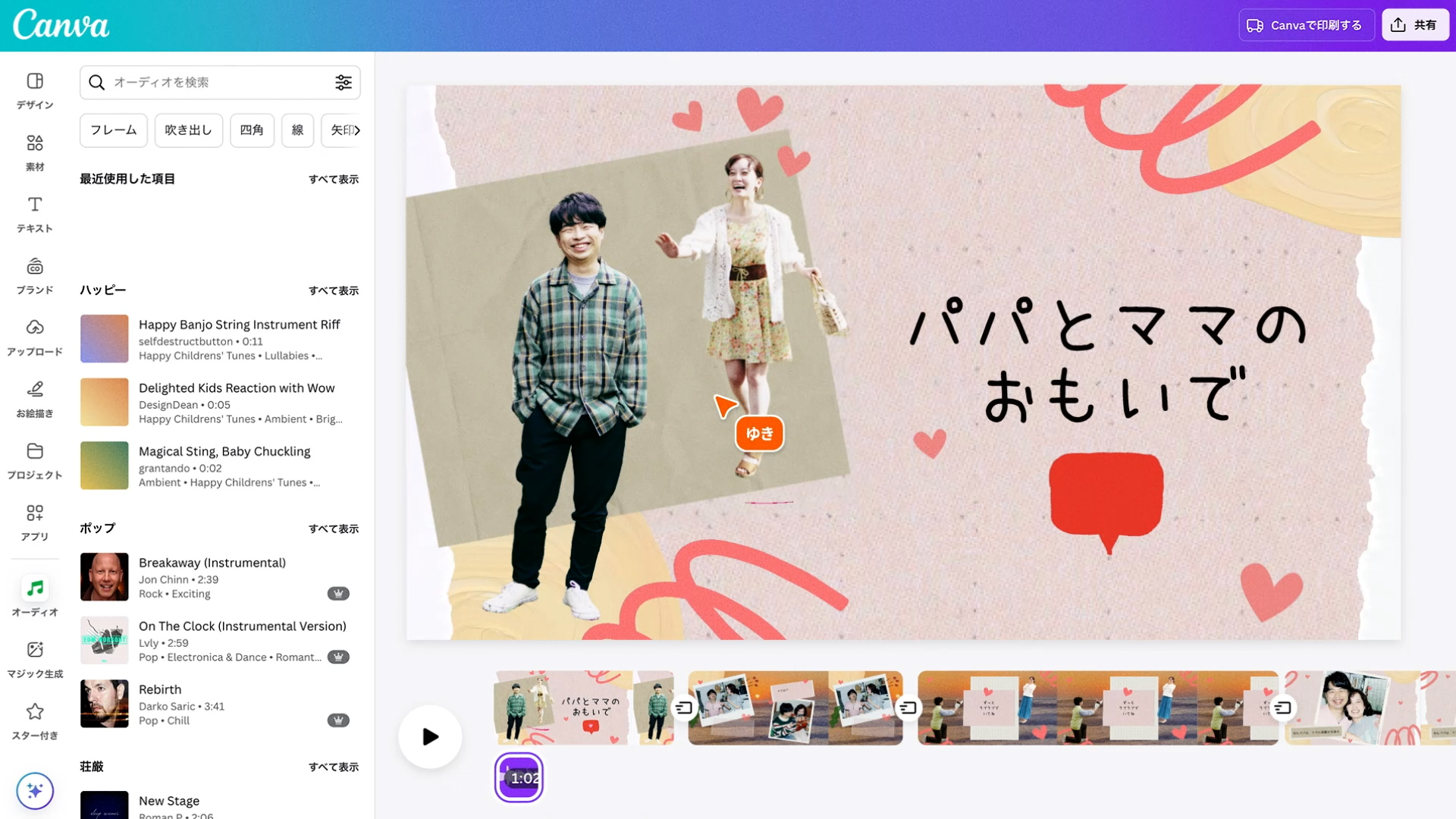Click the crown badge on On The Clock

tap(338, 657)
